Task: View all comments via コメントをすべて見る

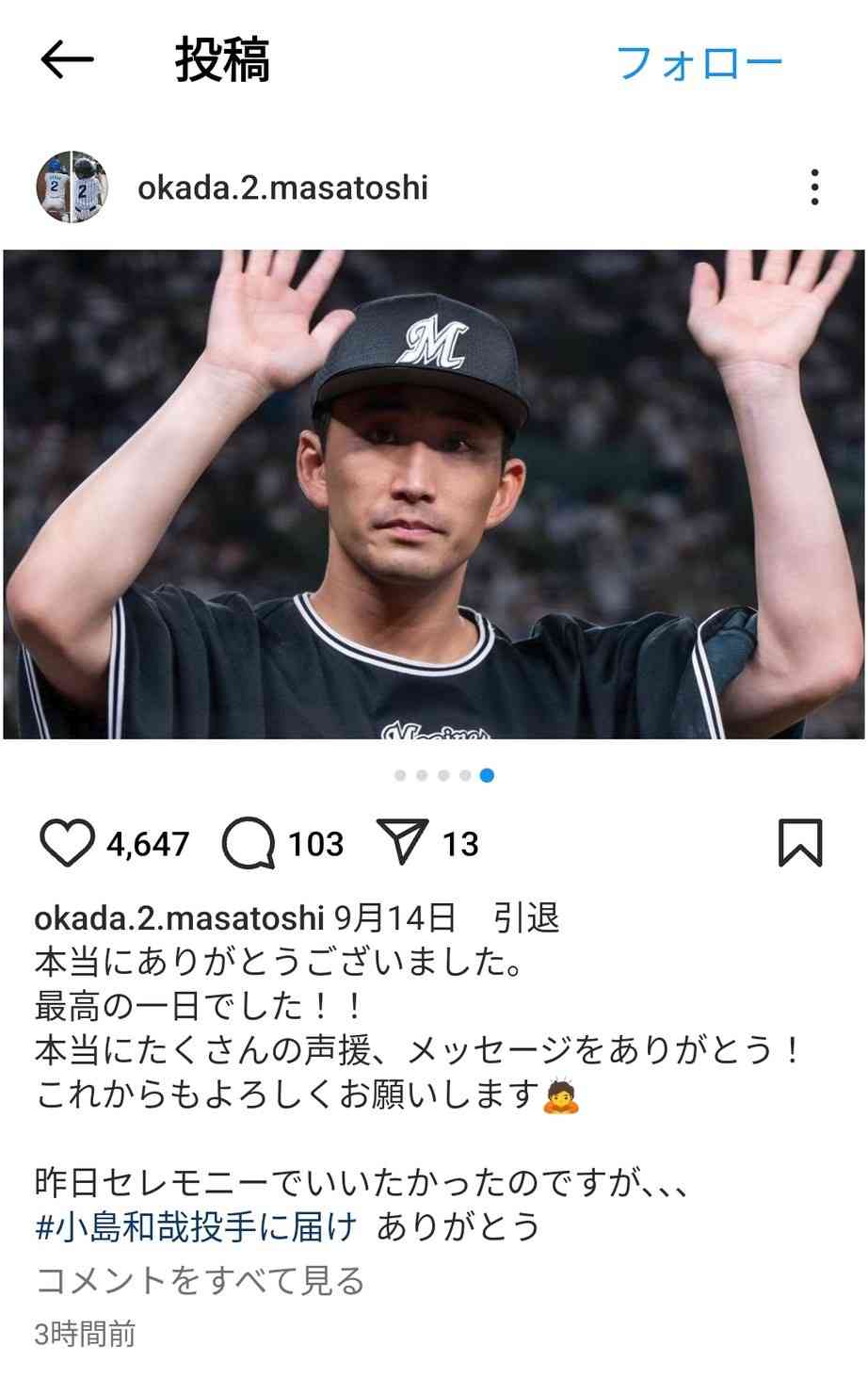Action: (x=200, y=1280)
